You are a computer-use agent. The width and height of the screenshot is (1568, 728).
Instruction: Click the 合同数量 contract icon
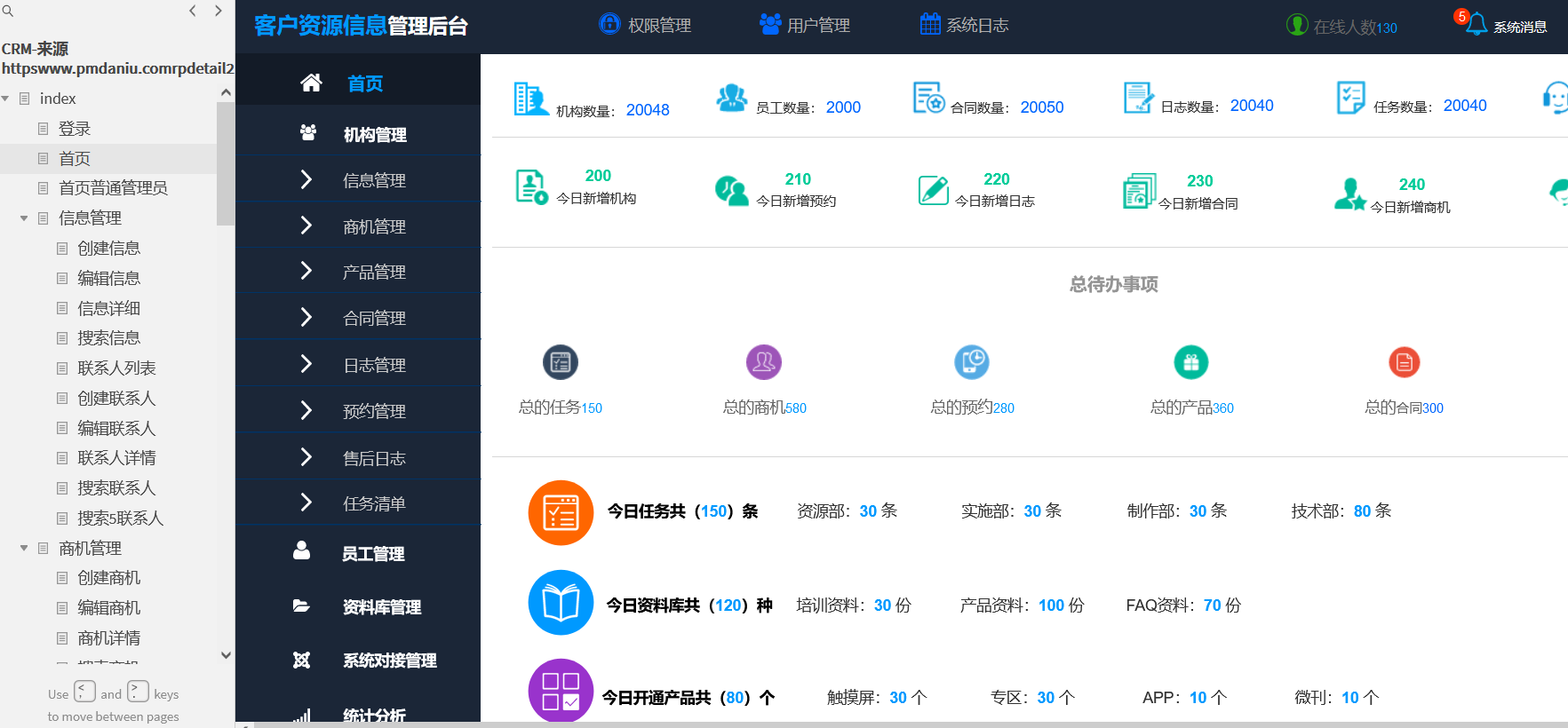(x=929, y=98)
